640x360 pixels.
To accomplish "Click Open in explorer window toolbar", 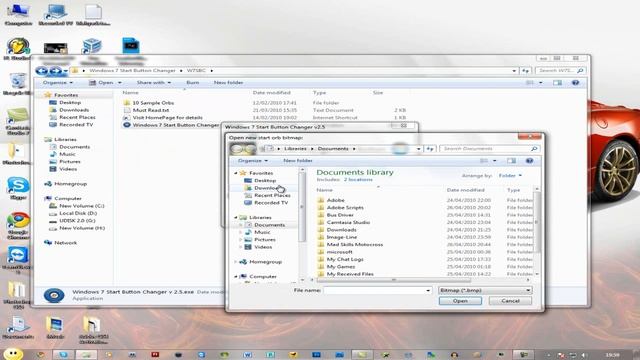I will (105, 82).
